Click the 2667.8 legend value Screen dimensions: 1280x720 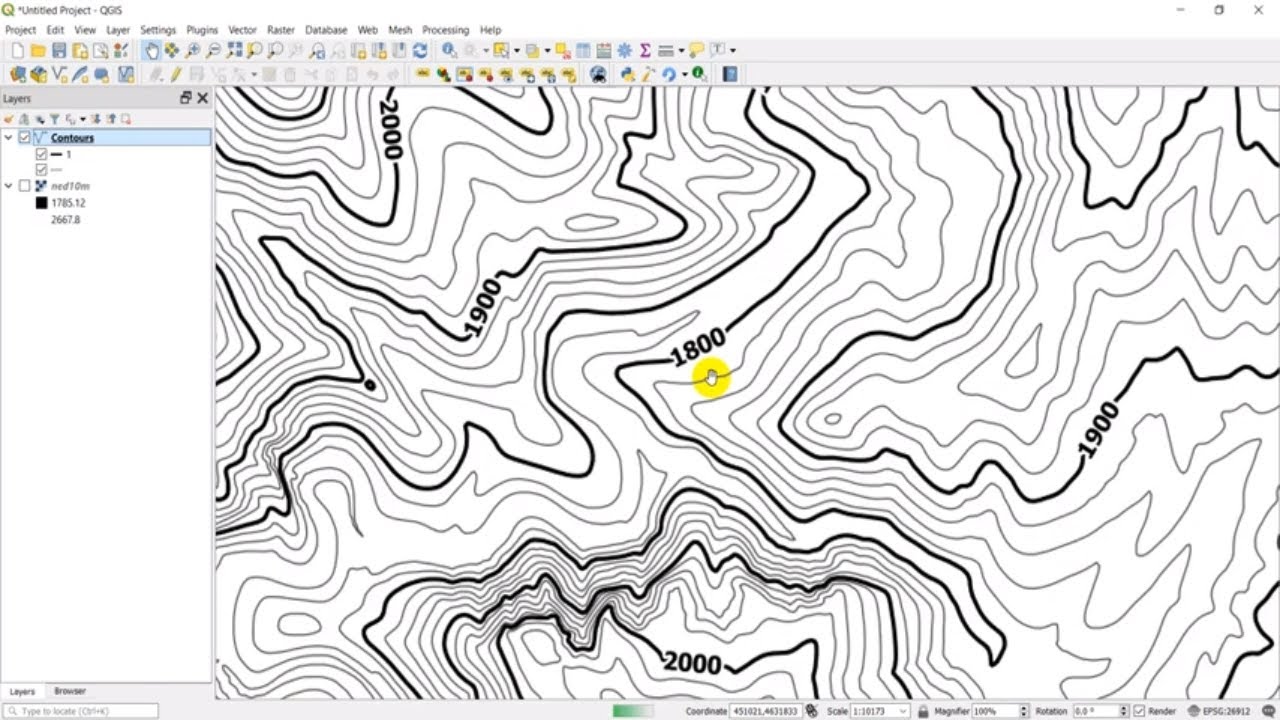(x=65, y=219)
